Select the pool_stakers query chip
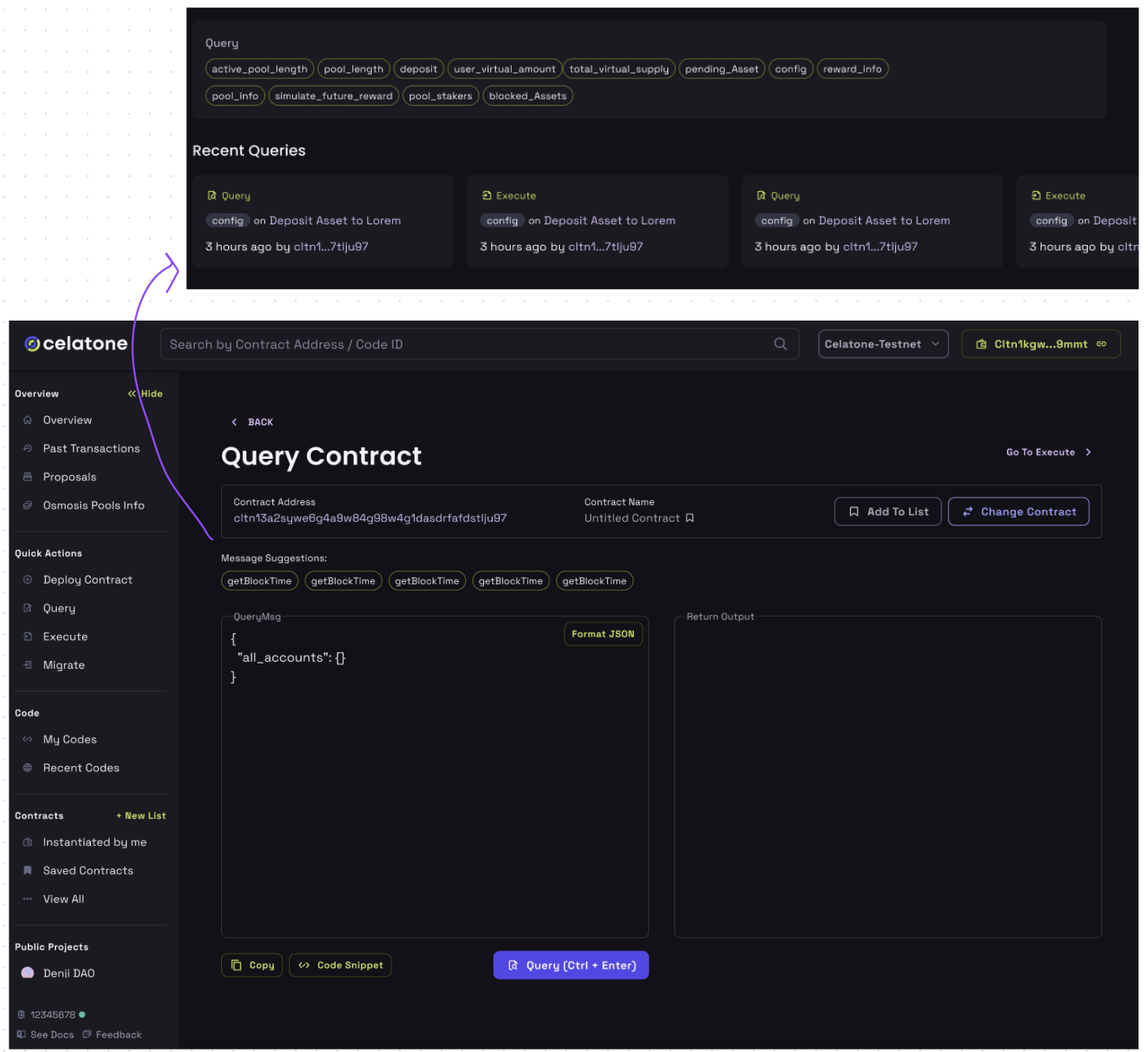The height and width of the screenshot is (1052, 1148). tap(441, 96)
